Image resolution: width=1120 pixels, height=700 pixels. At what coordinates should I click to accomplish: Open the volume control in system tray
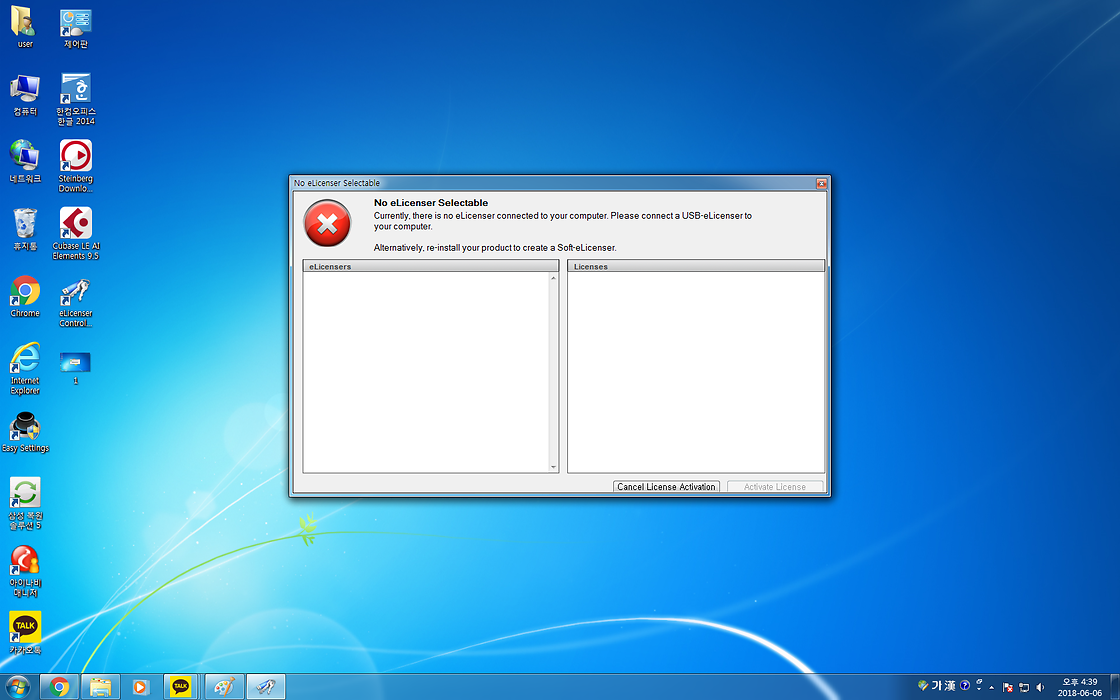click(1040, 687)
